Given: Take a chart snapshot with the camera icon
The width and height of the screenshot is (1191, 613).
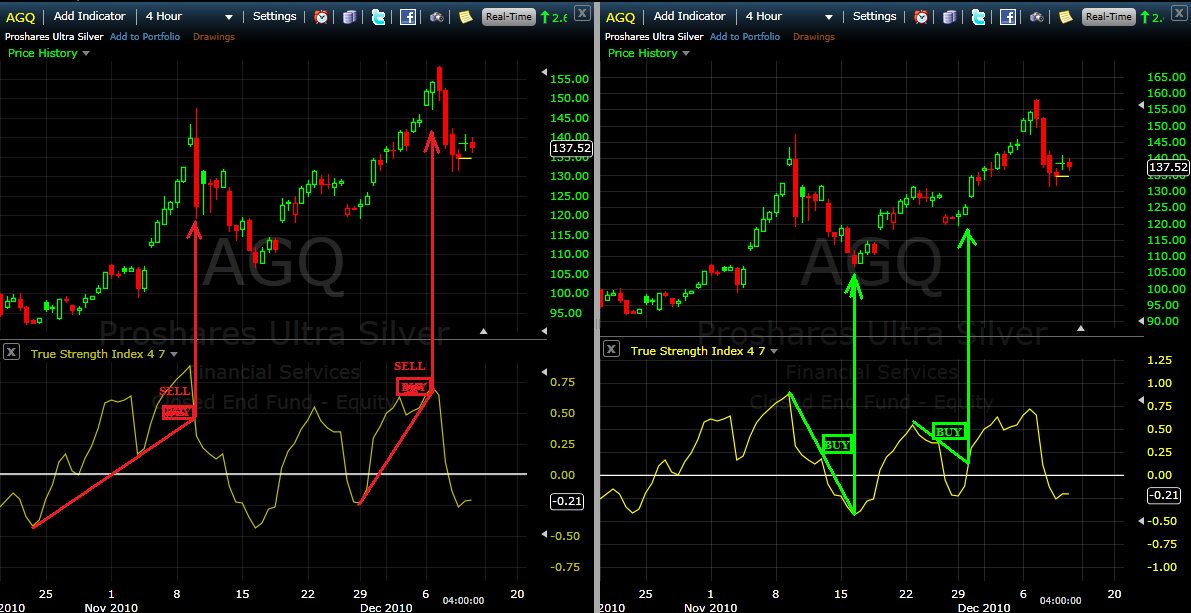Looking at the screenshot, I should [437, 16].
